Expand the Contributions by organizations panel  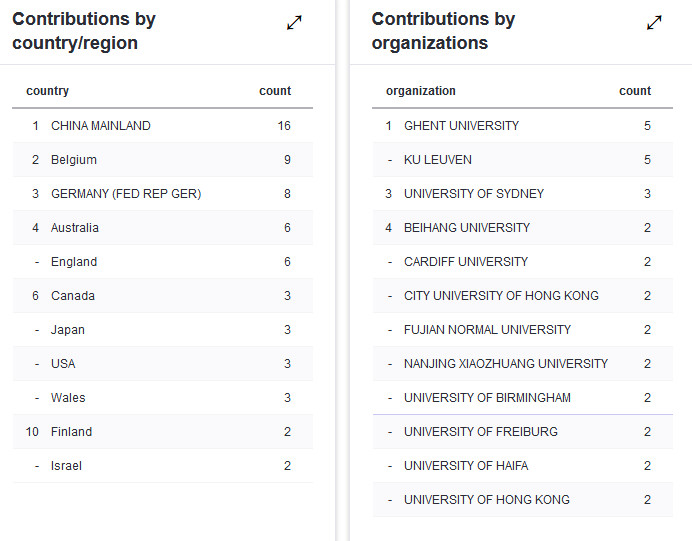click(x=654, y=23)
